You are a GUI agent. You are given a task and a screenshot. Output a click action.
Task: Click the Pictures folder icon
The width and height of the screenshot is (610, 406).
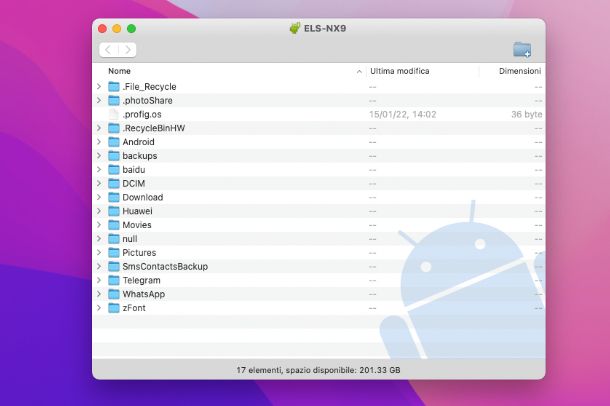point(114,252)
